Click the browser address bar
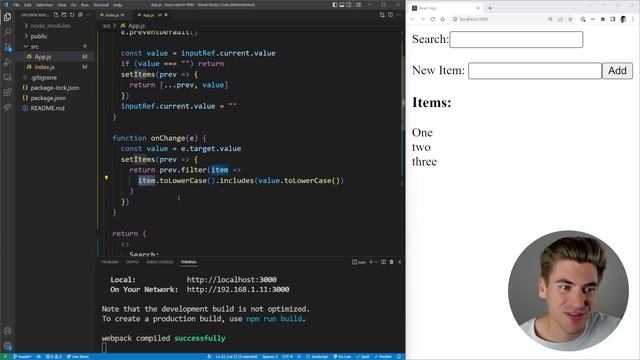This screenshot has height=360, width=640. (498, 19)
